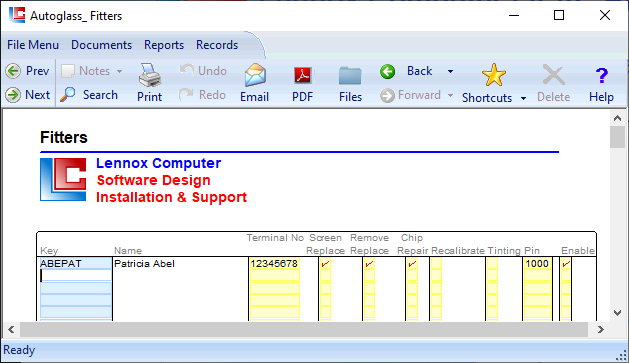
Task: Click the horizontal scrollbar thumb
Action: point(304,330)
